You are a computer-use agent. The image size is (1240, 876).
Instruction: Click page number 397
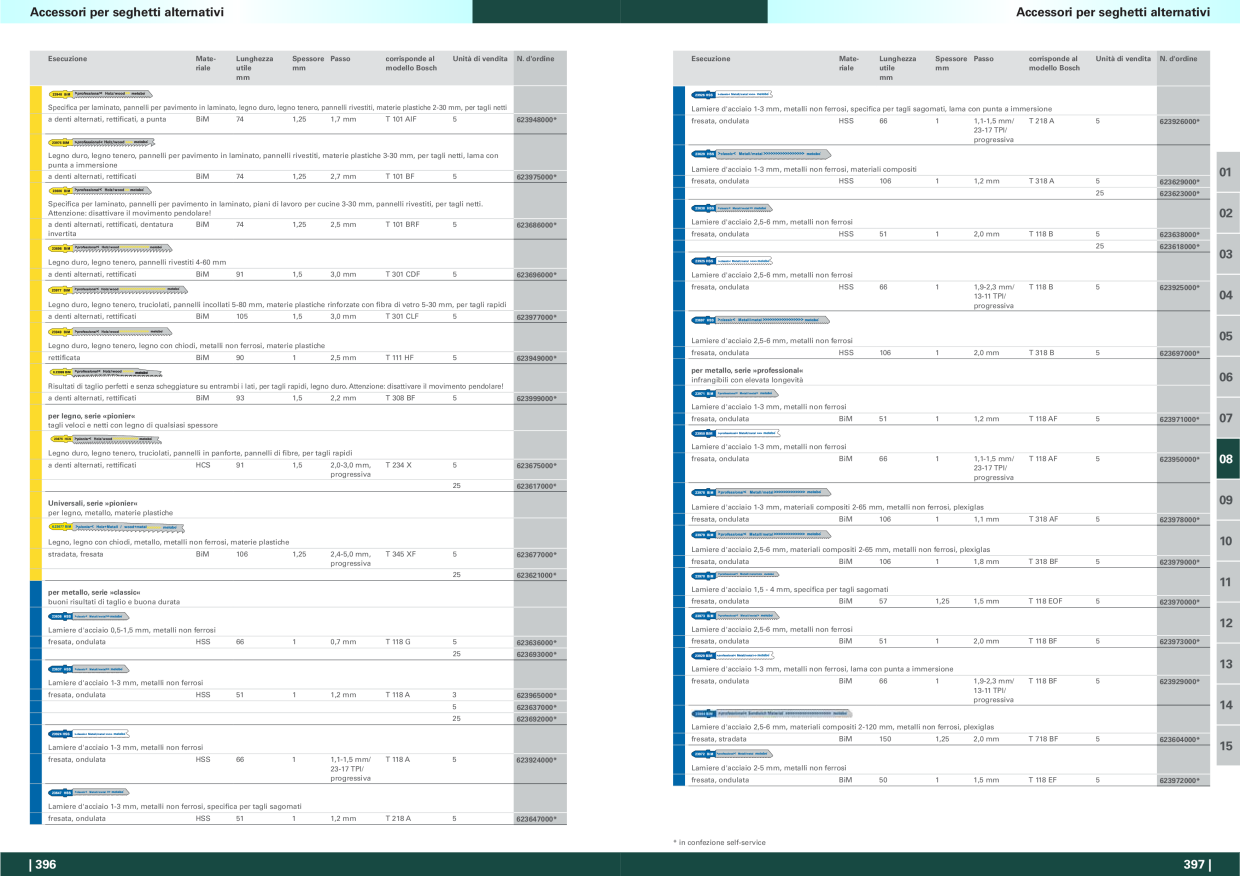[1196, 865]
